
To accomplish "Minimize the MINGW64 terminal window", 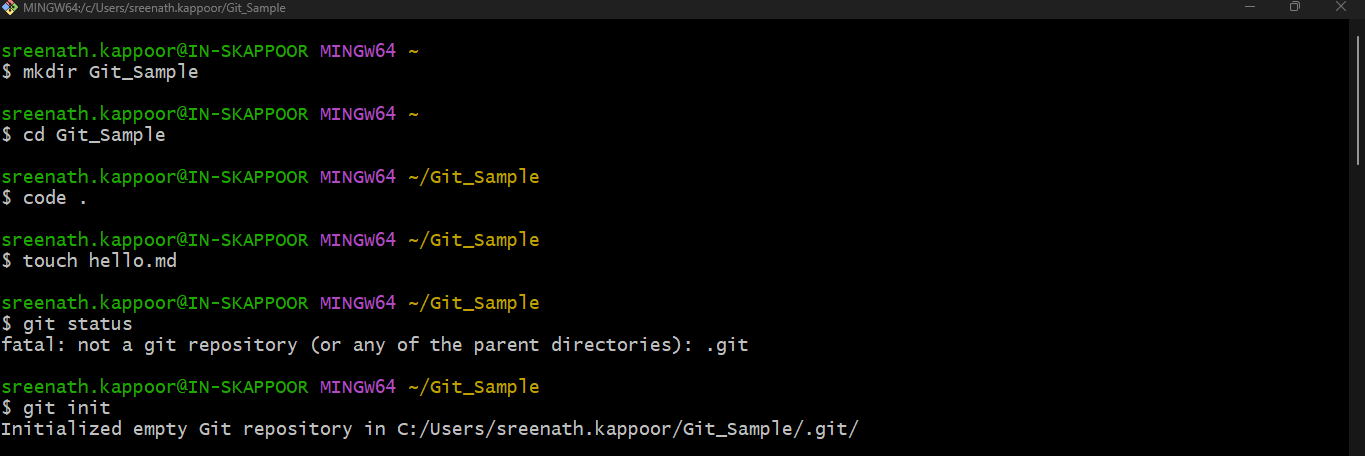I will 1248,7.
